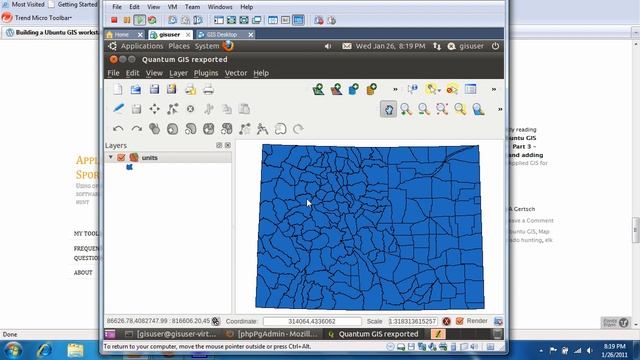
Task: Click the stop rendering red X button
Action: 446,321
